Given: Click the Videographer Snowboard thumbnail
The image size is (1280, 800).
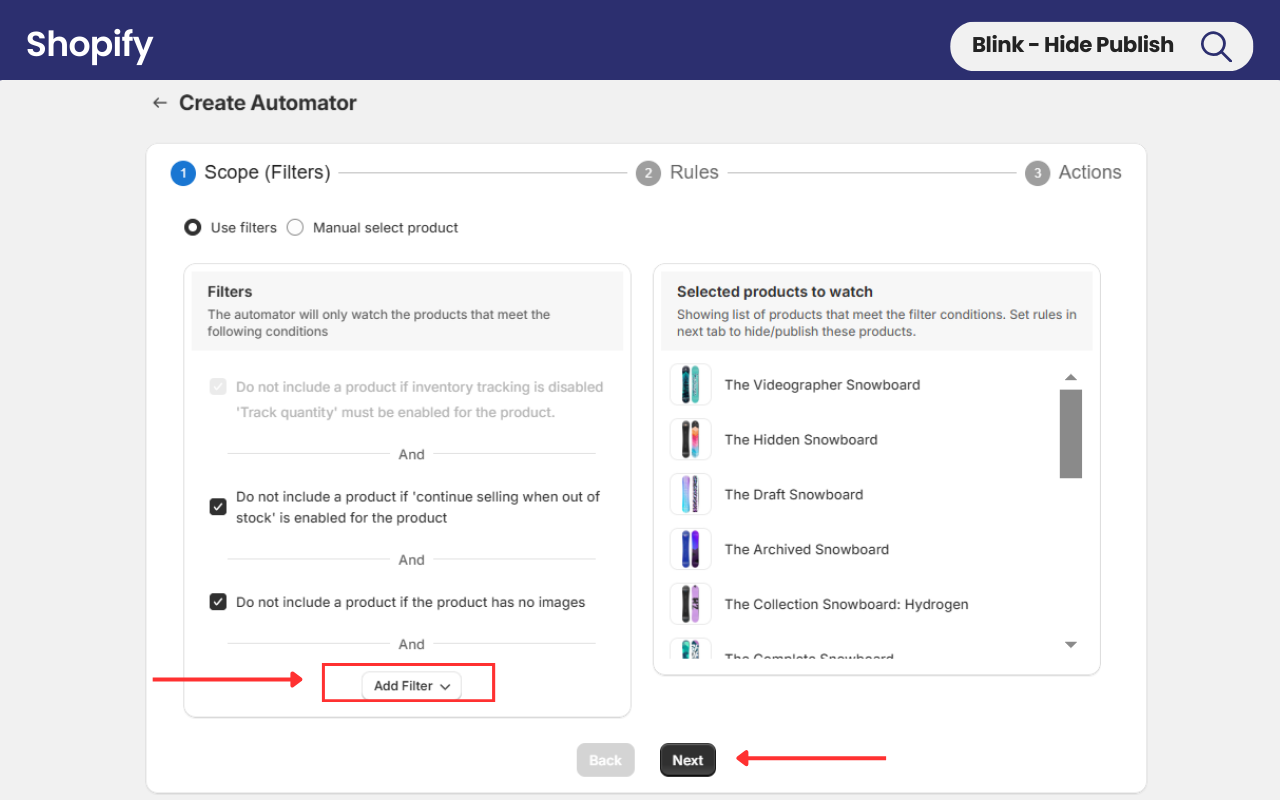Looking at the screenshot, I should (690, 385).
